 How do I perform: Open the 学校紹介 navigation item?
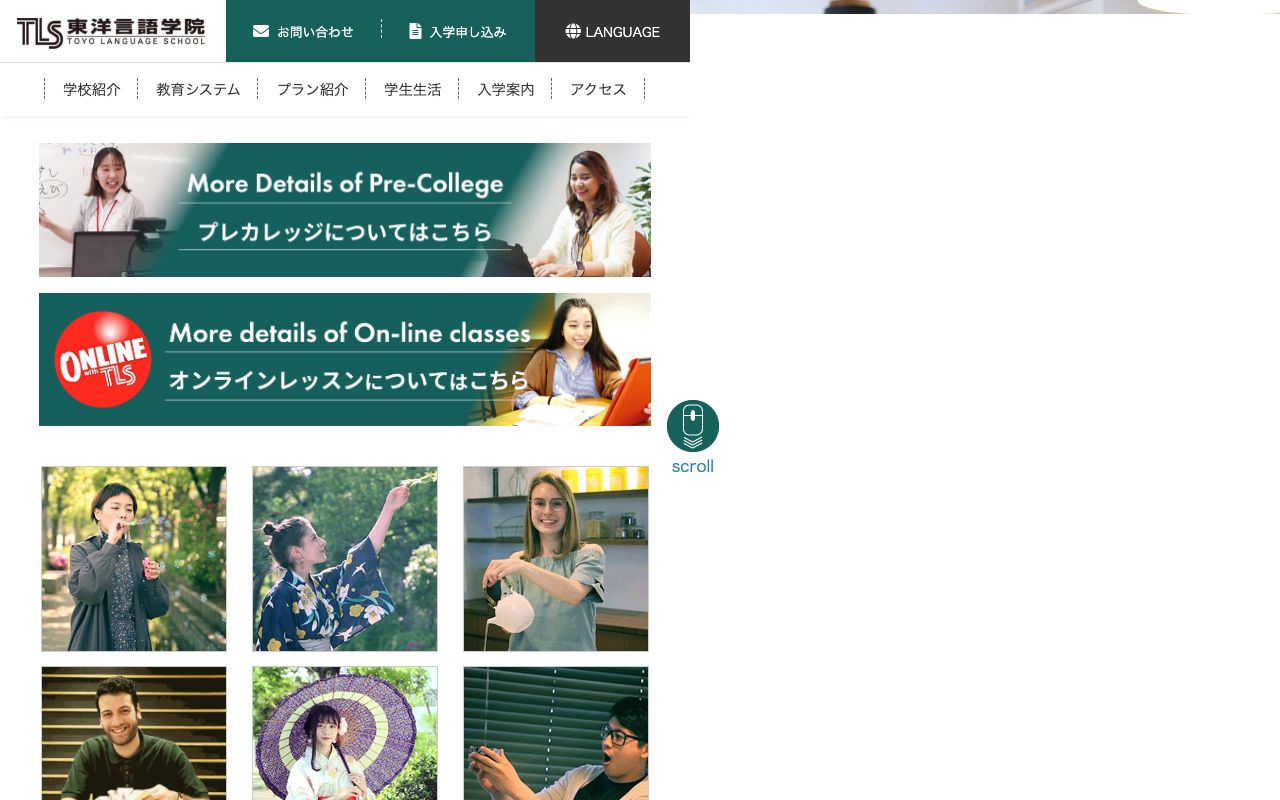92,89
